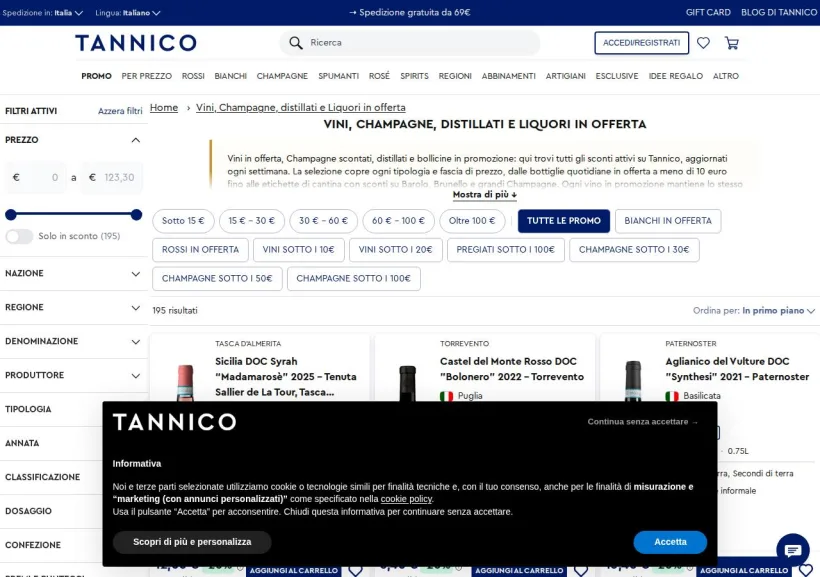
Task: Click Scopri di più e personalizza
Action: coord(192,542)
